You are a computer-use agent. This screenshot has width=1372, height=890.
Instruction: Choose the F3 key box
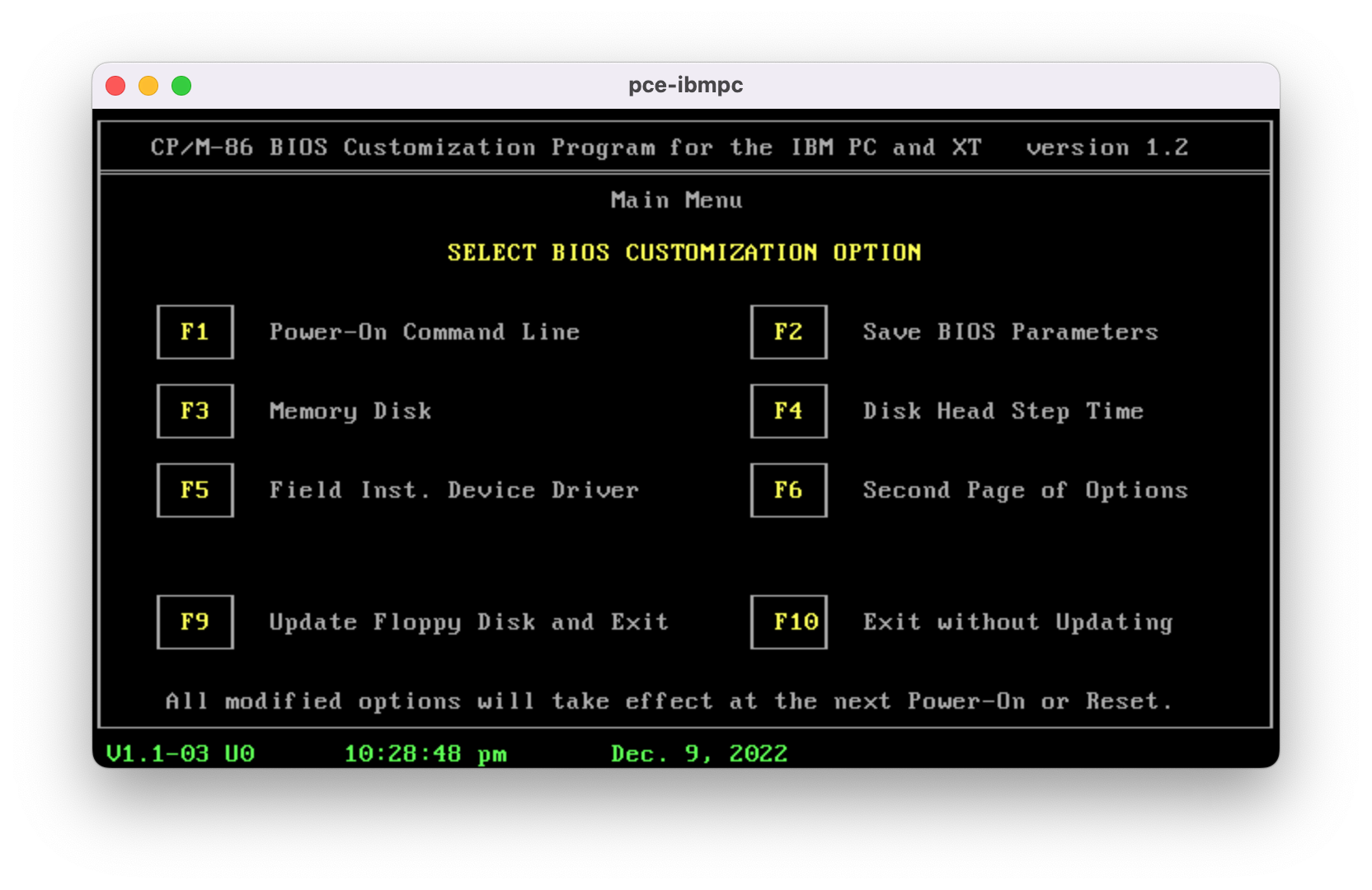(195, 411)
